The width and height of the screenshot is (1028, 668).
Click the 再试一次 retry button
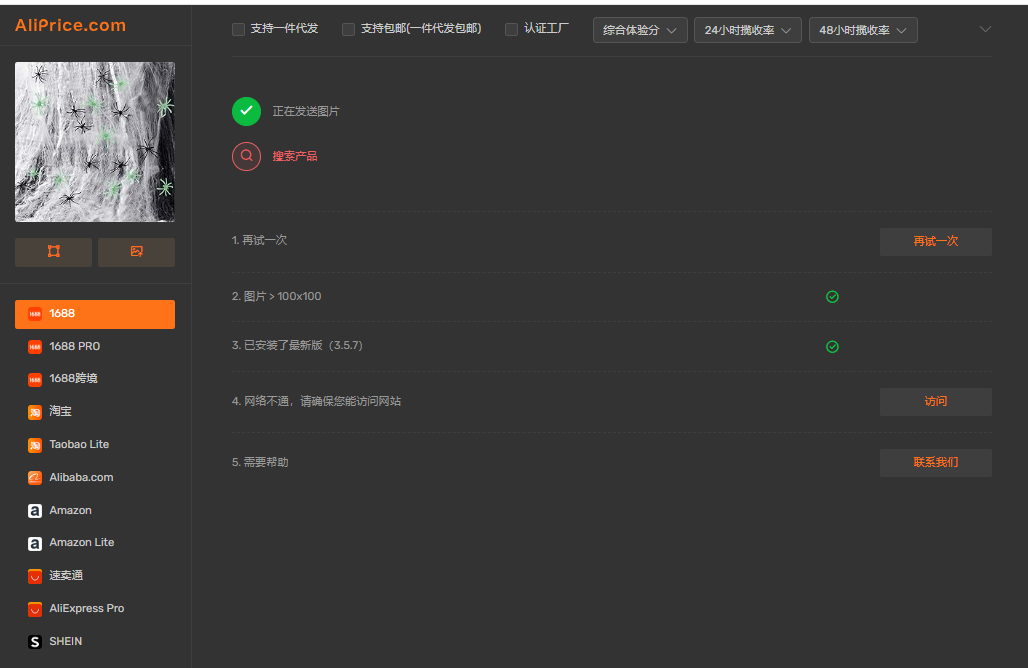tap(935, 241)
